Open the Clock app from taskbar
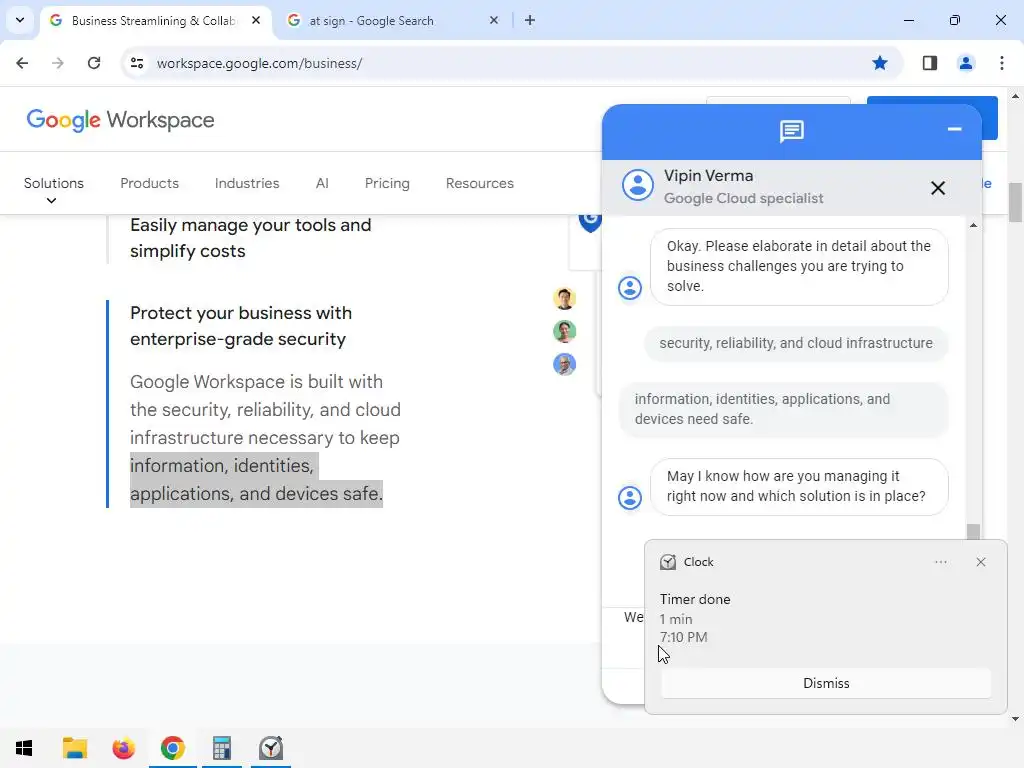Screen dimensions: 1024x768 click(x=270, y=748)
